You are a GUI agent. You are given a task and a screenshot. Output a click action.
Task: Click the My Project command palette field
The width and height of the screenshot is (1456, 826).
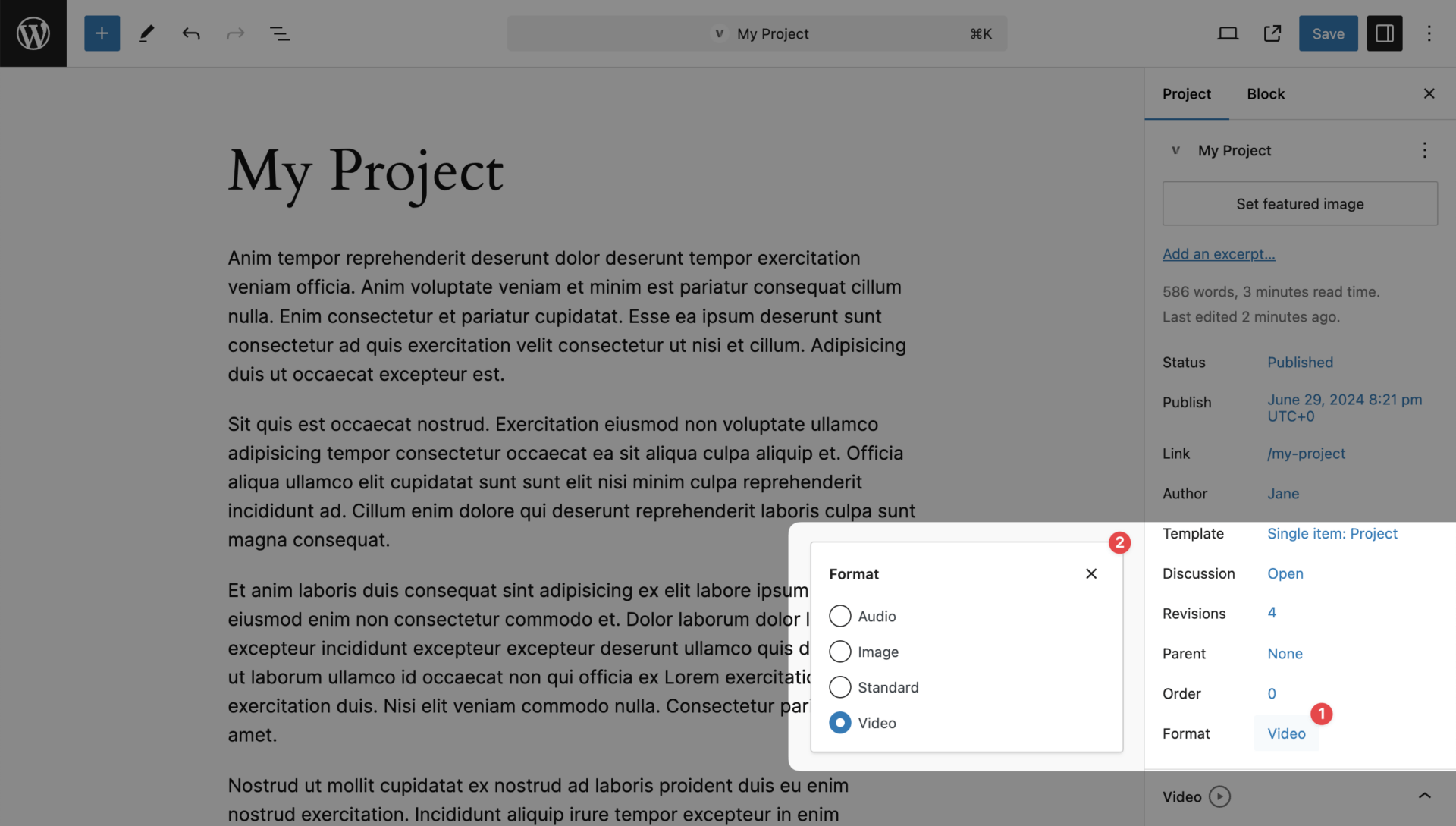click(x=757, y=33)
